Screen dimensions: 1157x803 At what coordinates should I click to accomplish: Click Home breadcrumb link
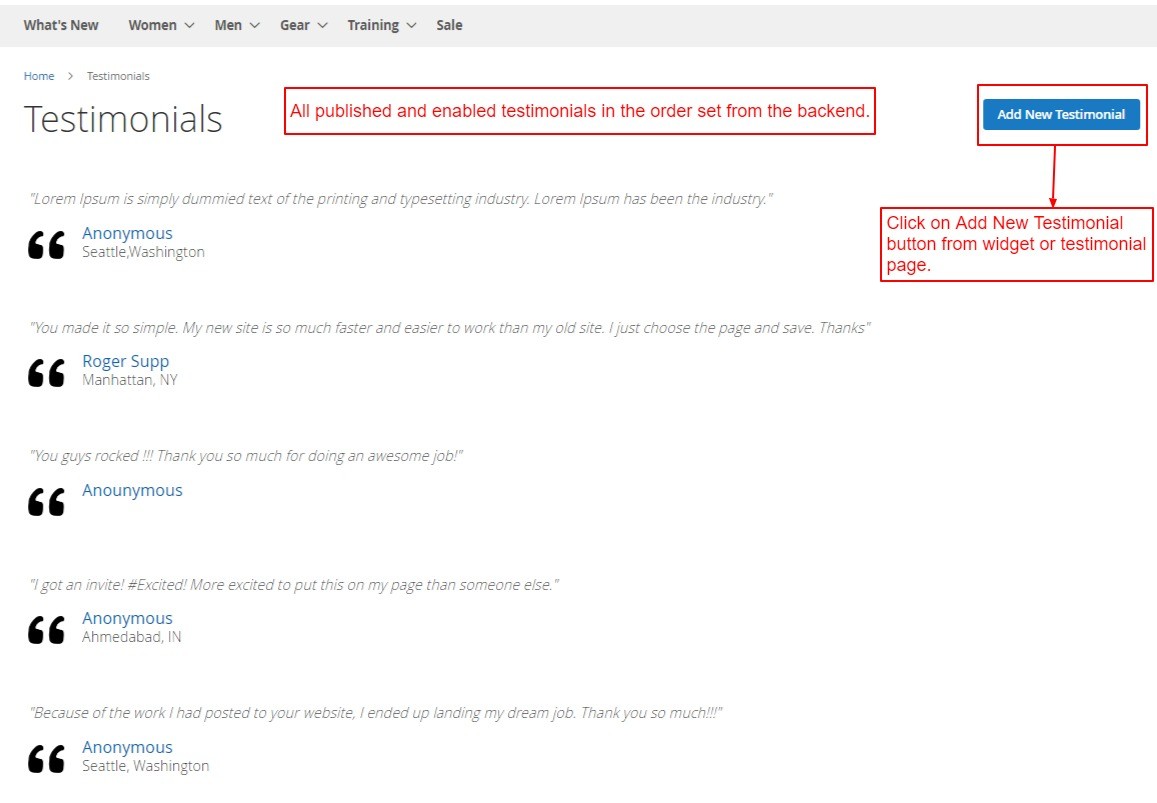39,76
